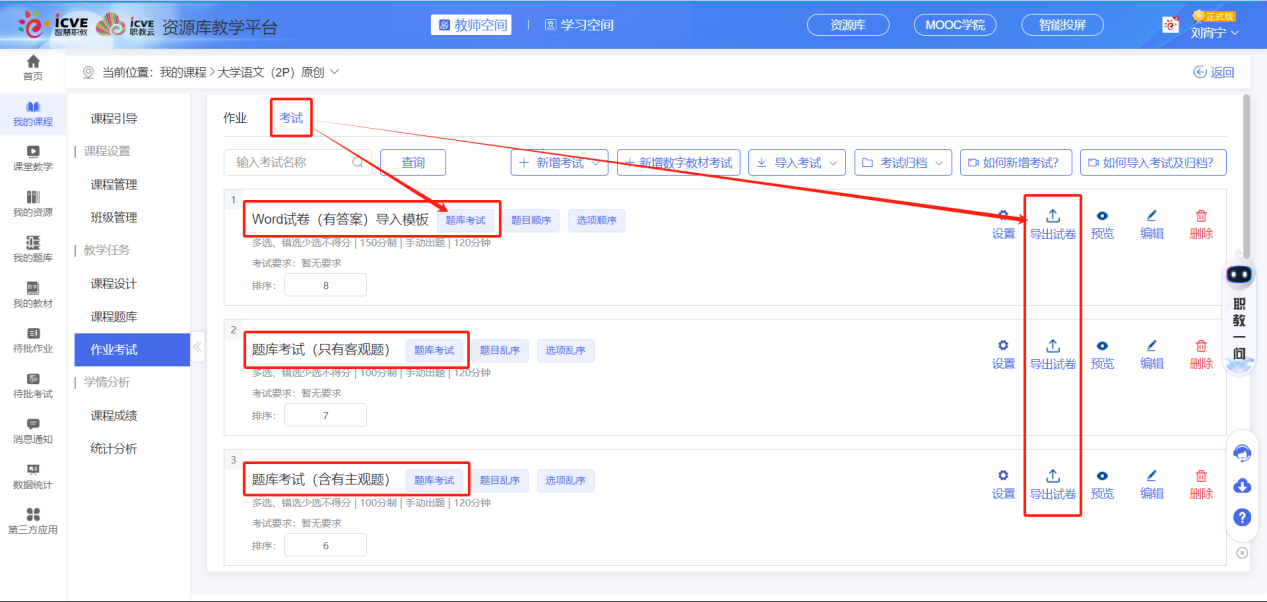Go to 课堂教学 in the sidebar

point(33,158)
